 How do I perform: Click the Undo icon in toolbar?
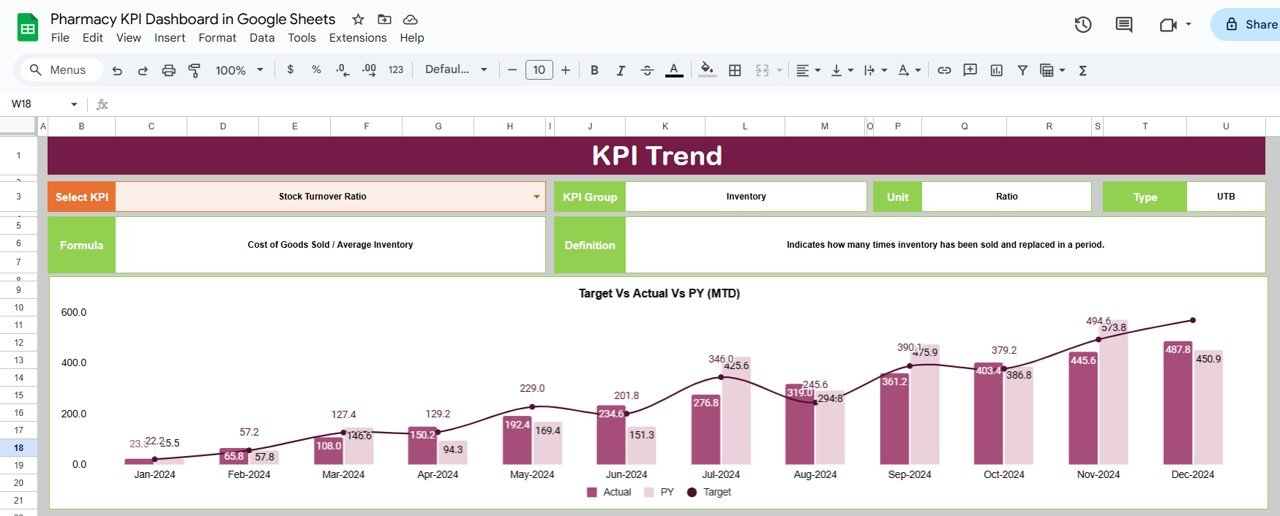[x=117, y=70]
